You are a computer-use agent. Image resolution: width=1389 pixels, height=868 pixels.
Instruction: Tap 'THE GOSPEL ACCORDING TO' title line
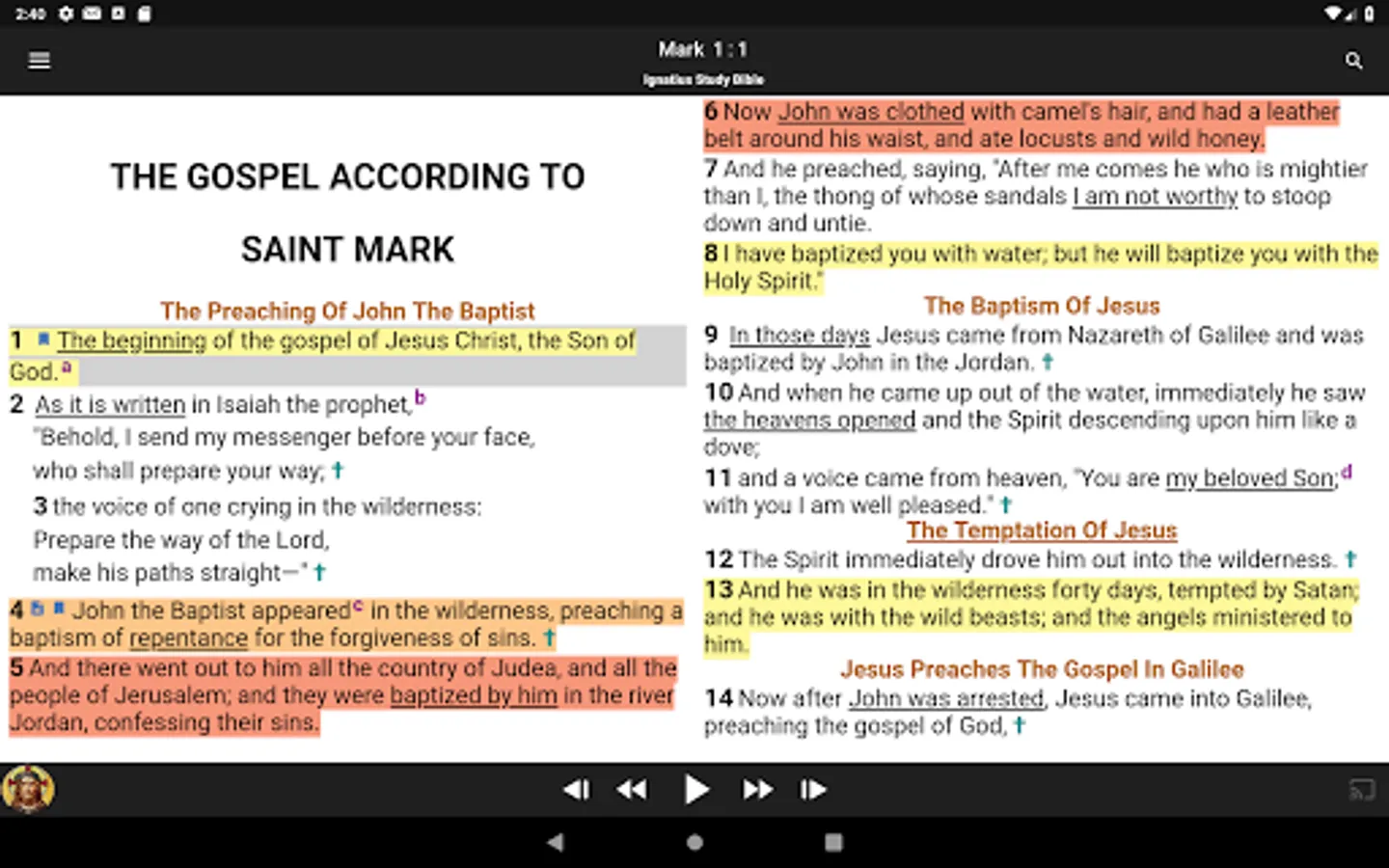347,176
